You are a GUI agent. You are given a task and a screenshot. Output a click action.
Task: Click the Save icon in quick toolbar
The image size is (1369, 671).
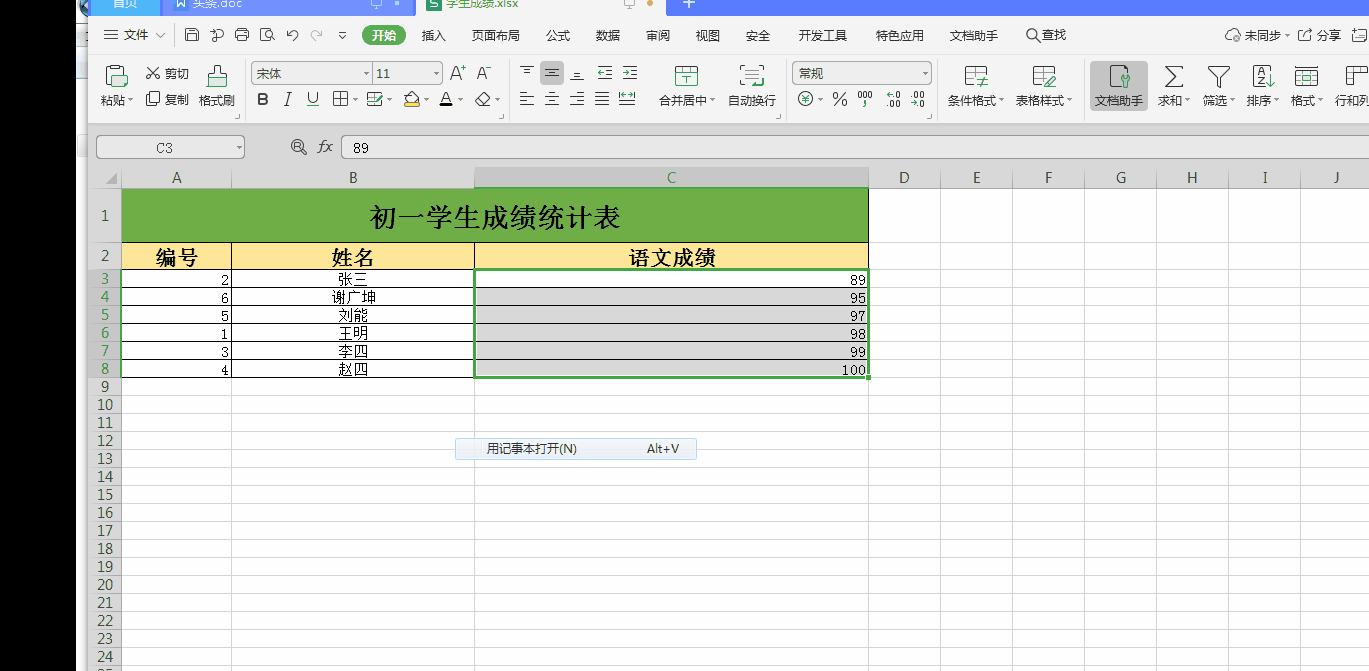coord(192,35)
